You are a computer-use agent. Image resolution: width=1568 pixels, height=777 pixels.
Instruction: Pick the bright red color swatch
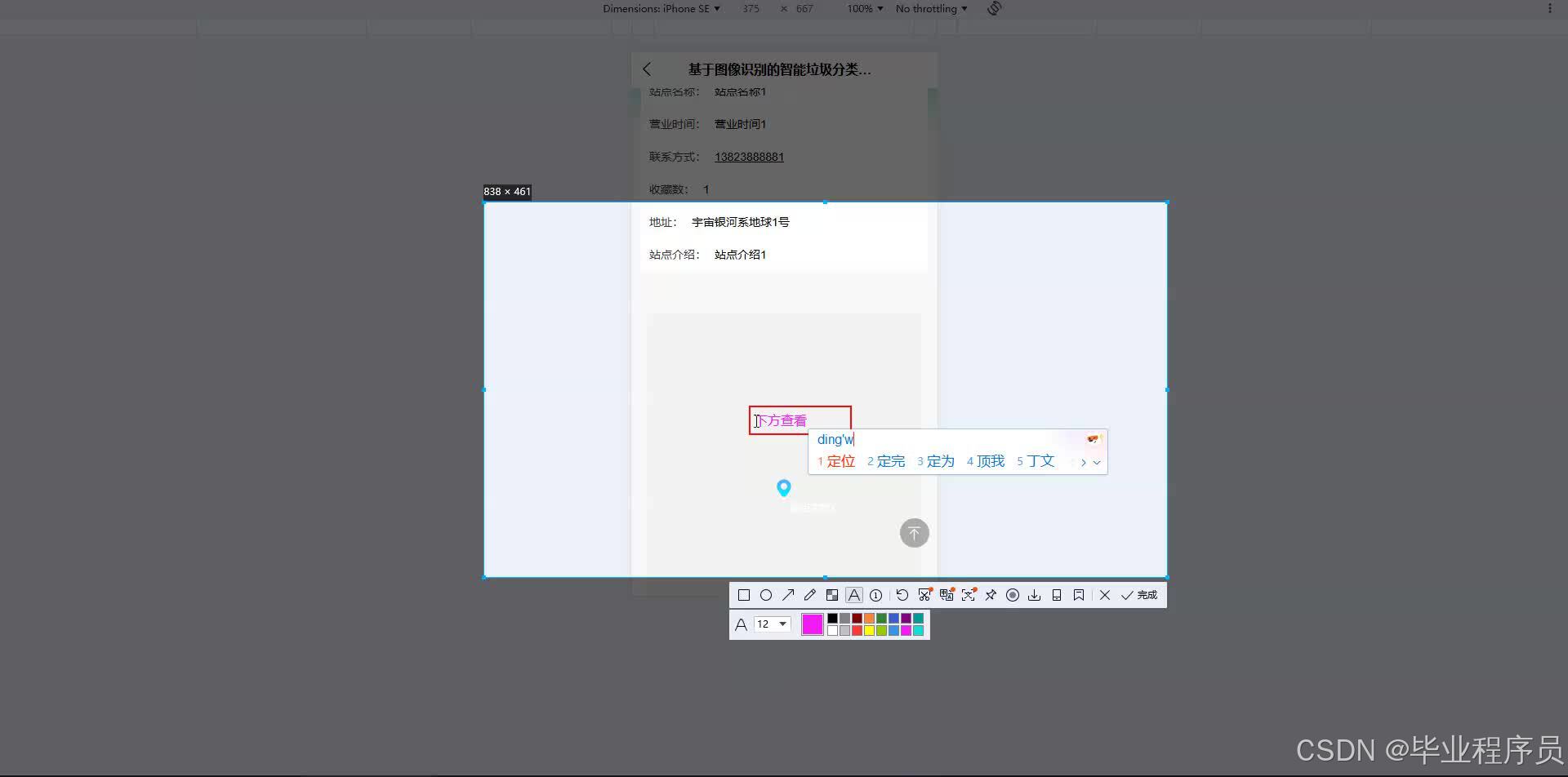[857, 631]
